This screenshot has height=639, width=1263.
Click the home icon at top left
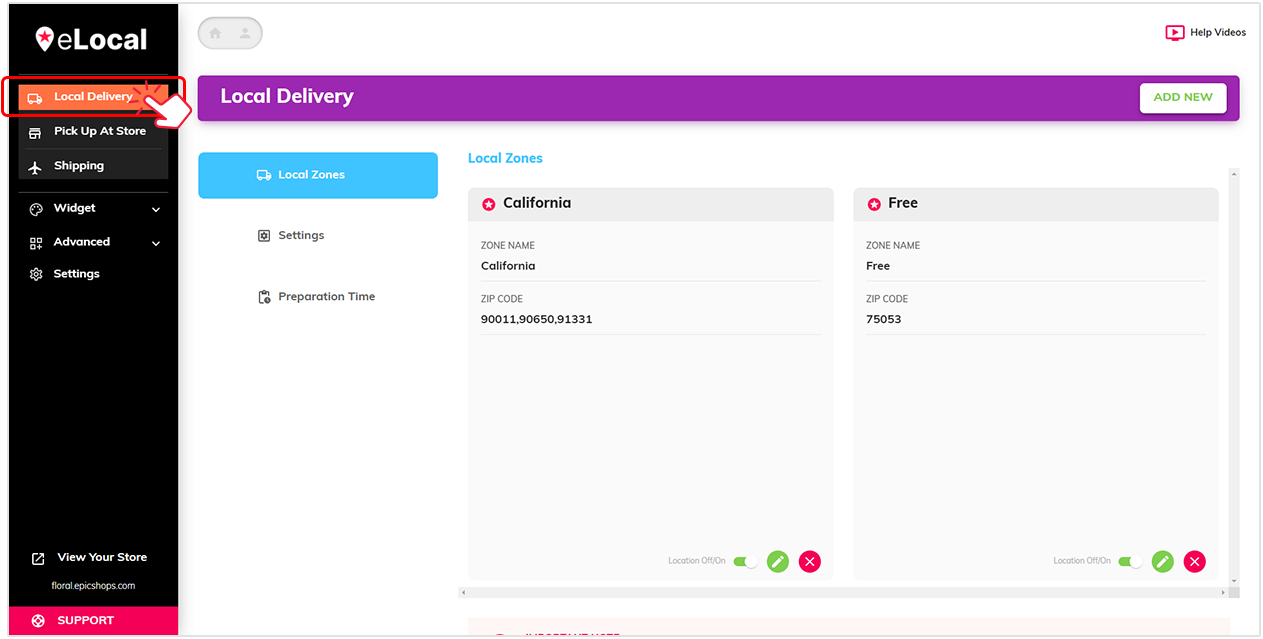click(x=215, y=33)
